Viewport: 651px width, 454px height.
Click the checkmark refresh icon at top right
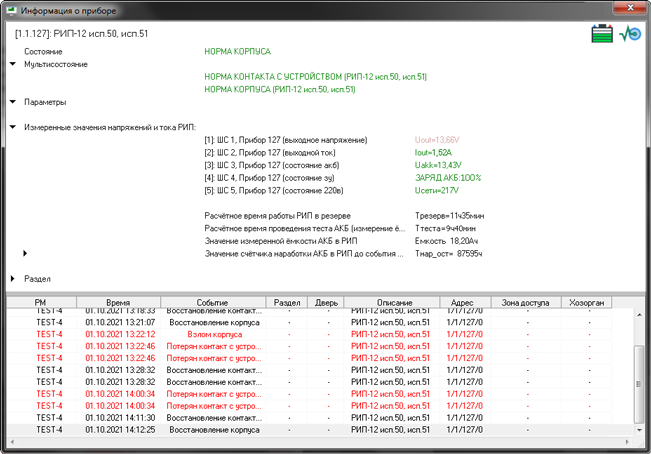coord(629,35)
